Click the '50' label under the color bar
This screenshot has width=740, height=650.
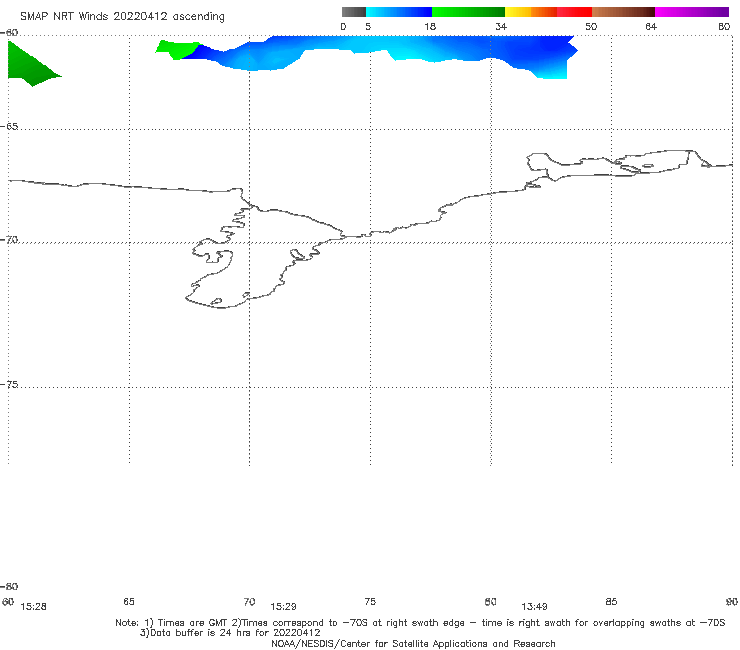591,26
